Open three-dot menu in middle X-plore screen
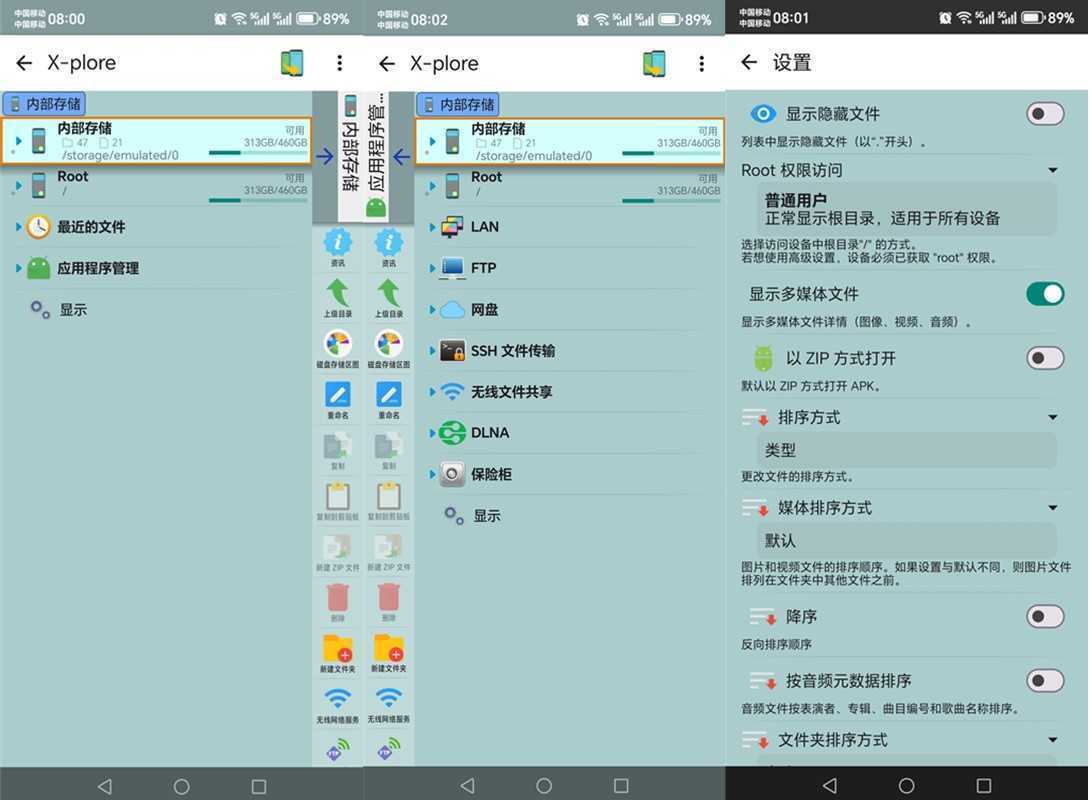 pyautogui.click(x=701, y=64)
